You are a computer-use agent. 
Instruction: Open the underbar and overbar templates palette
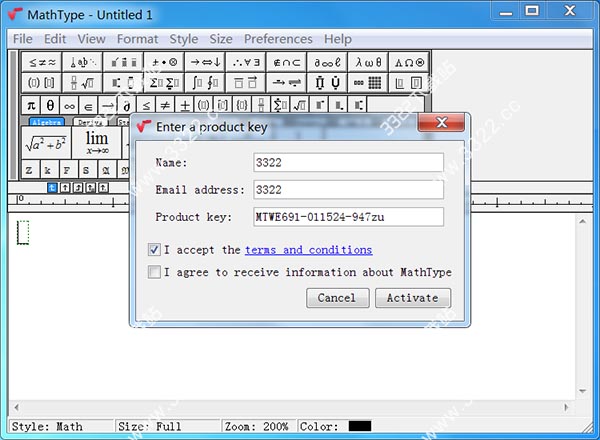pyautogui.click(x=246, y=83)
